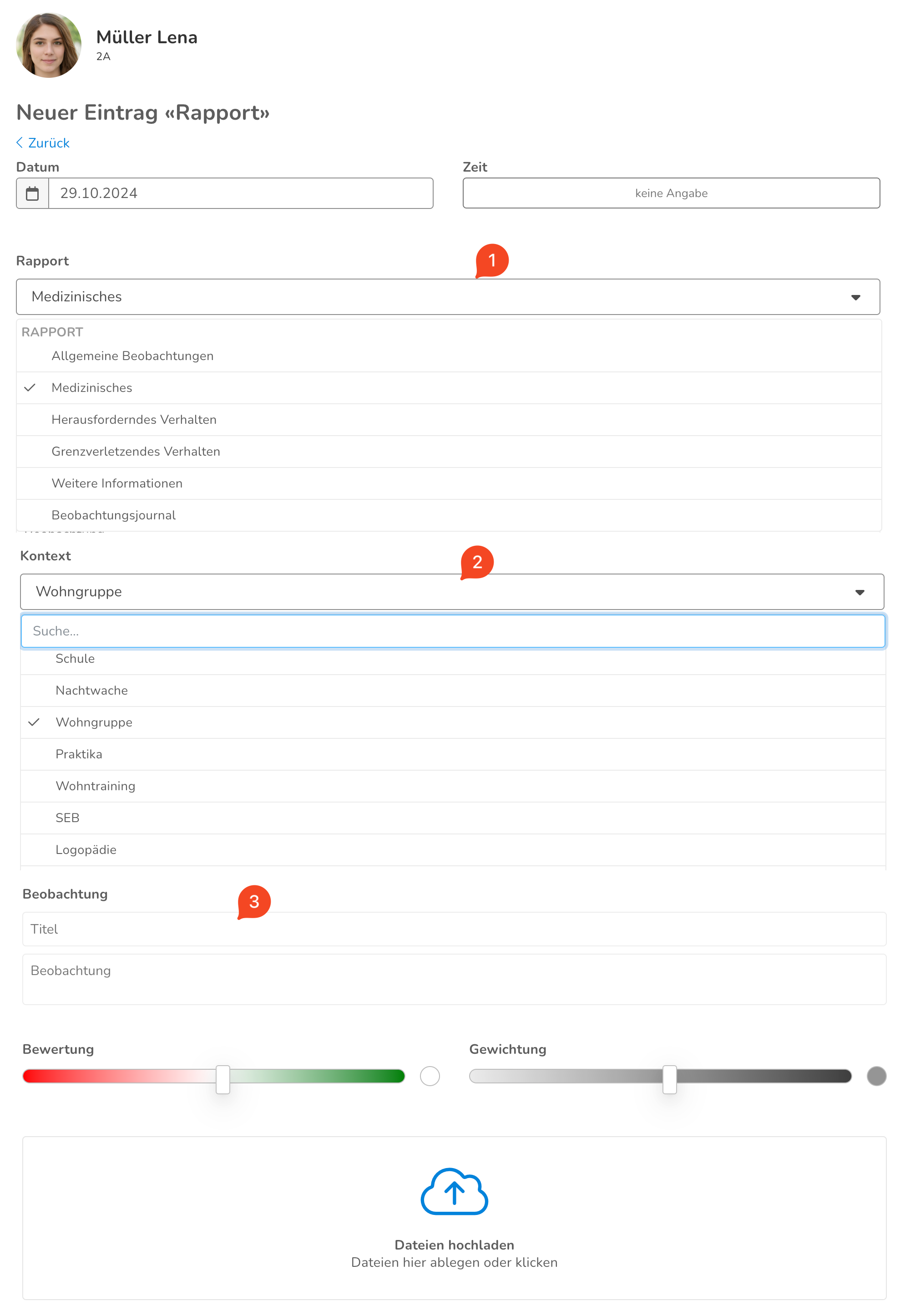Open the Kontext dropdown arrow

859,592
